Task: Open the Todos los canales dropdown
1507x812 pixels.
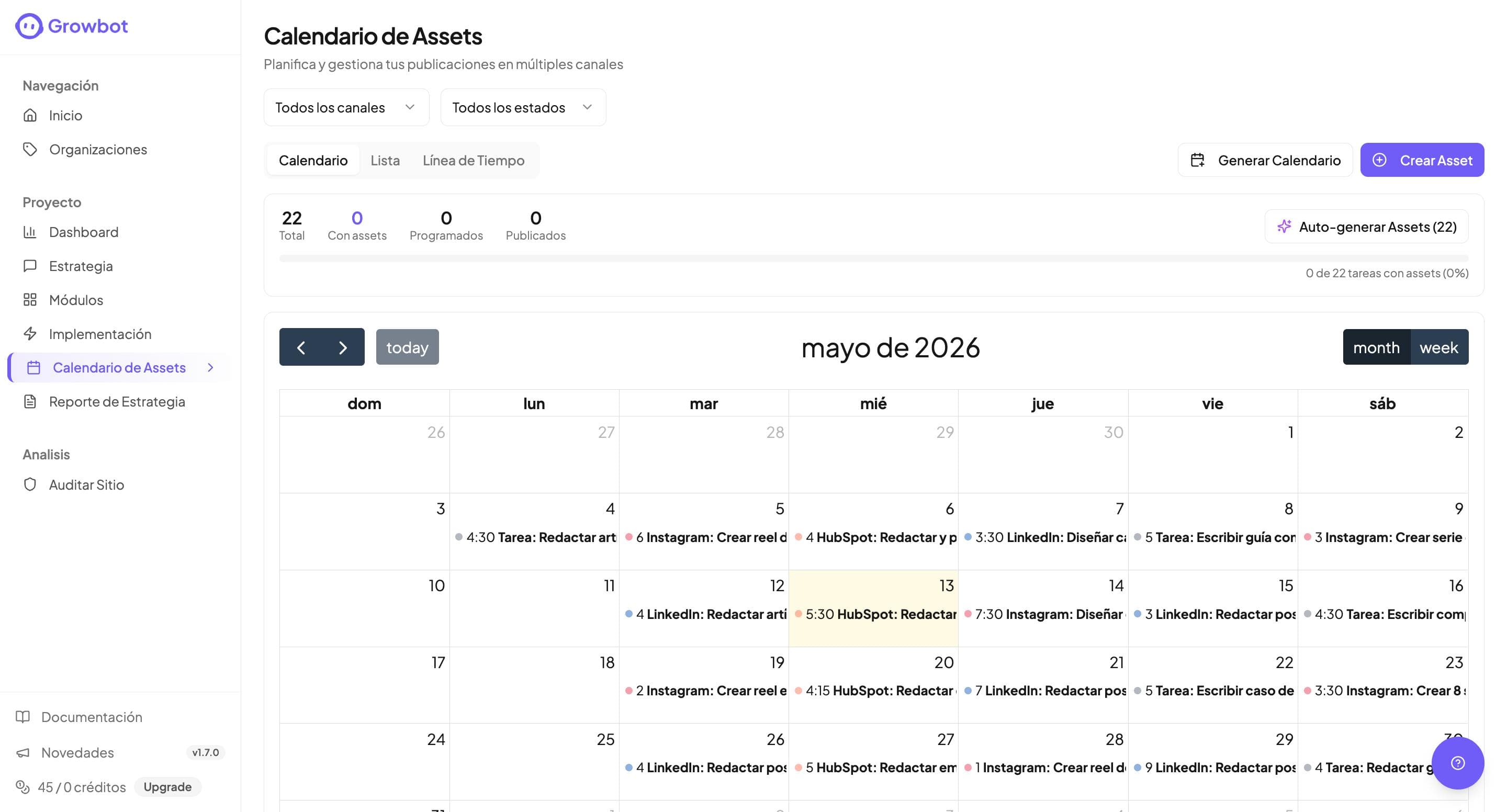Action: coord(346,107)
